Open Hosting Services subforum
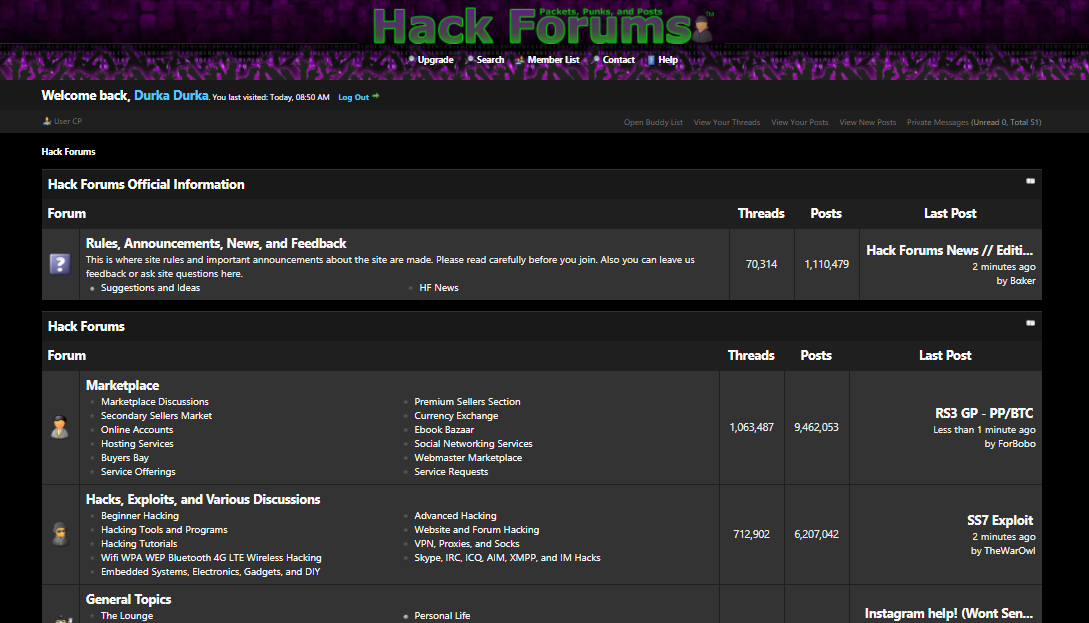The height and width of the screenshot is (623, 1089). pyautogui.click(x=137, y=443)
